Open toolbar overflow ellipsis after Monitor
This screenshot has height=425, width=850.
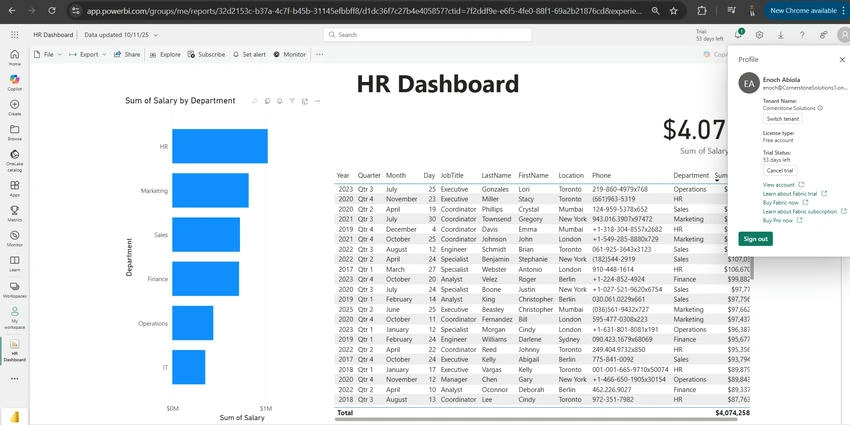(319, 54)
